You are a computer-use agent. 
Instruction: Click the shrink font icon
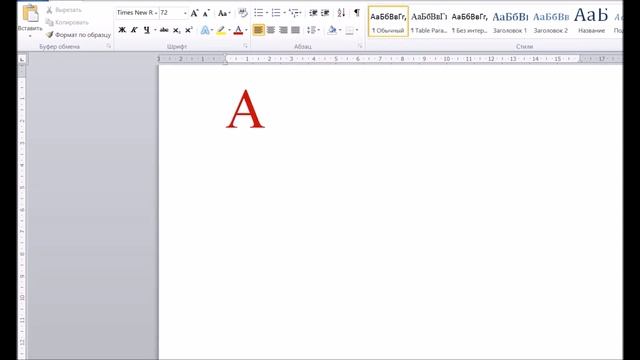click(x=206, y=13)
